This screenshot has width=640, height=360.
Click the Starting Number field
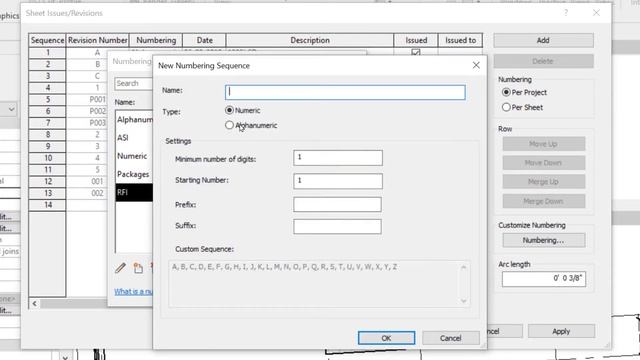(x=338, y=181)
